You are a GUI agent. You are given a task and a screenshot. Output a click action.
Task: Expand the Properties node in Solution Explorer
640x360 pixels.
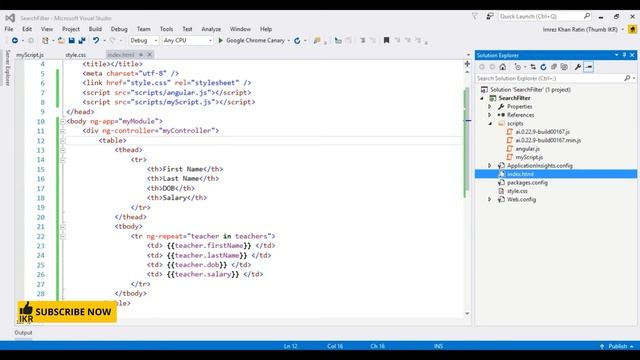coord(490,107)
